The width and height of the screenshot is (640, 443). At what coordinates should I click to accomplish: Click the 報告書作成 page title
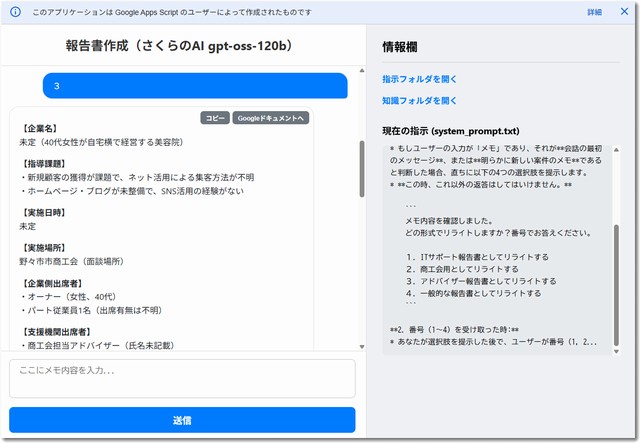182,47
